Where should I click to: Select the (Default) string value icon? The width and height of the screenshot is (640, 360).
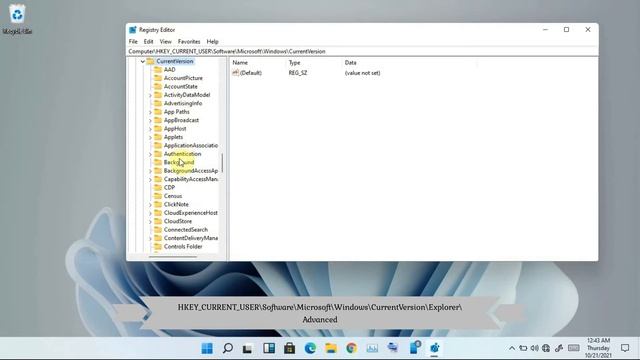(236, 73)
